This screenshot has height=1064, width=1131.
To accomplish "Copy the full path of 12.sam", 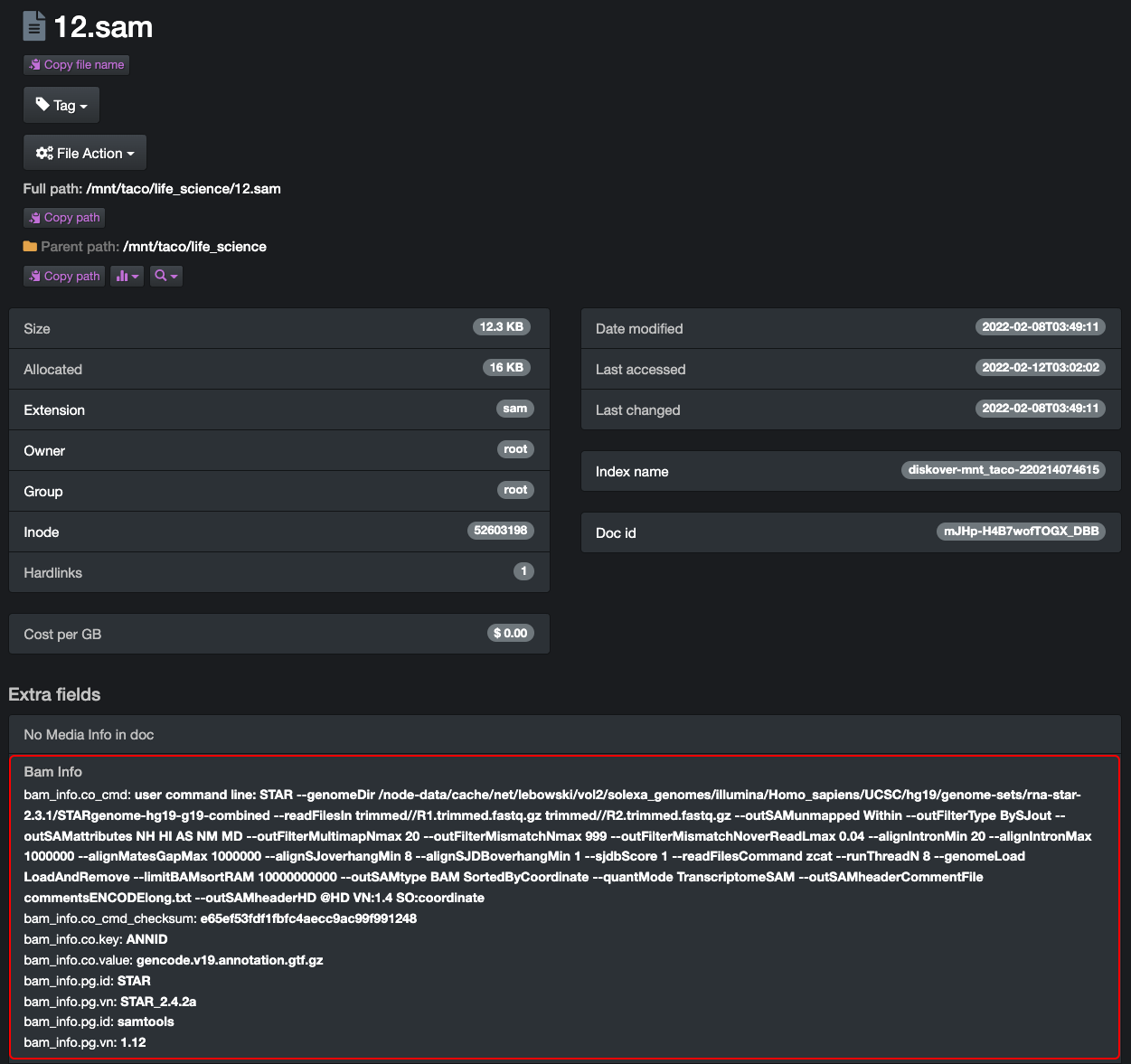I will click(64, 218).
